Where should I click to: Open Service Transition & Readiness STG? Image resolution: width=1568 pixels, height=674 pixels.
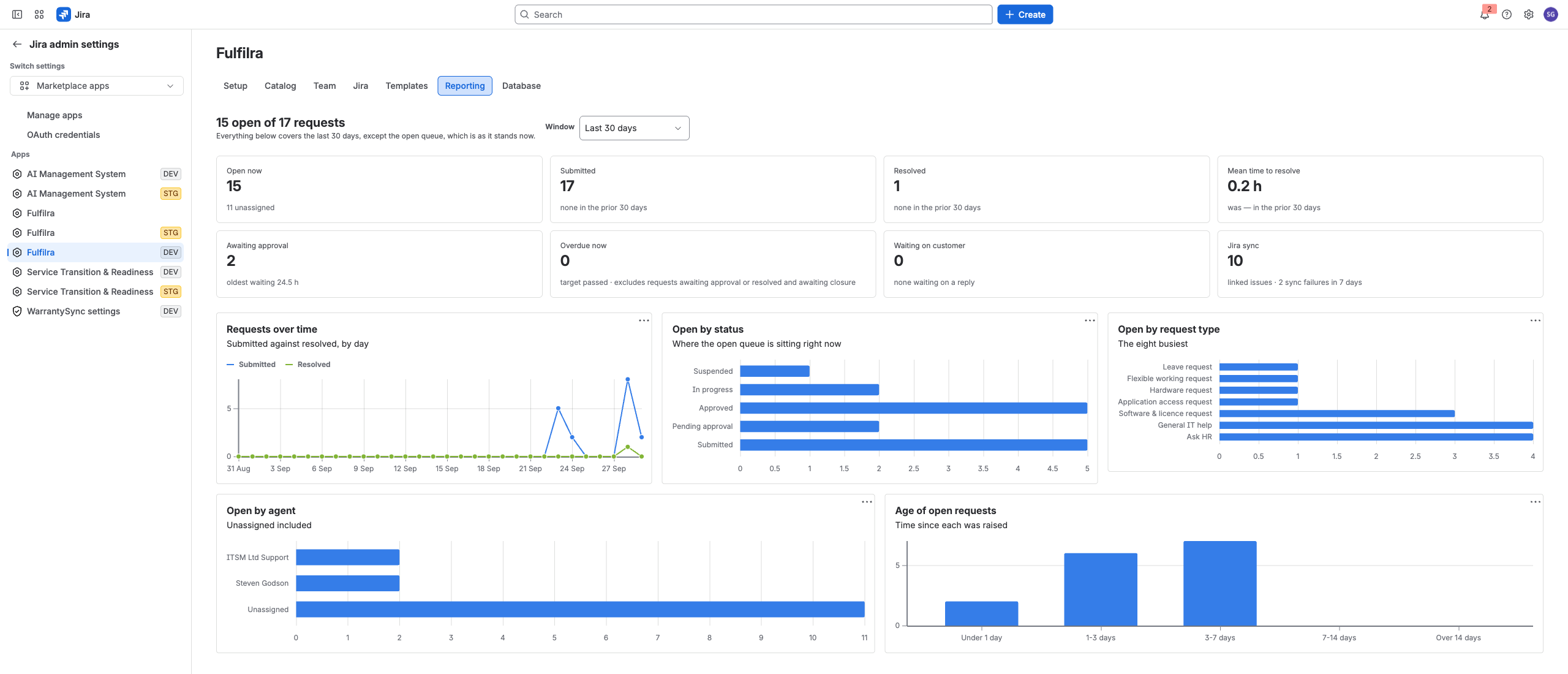[x=96, y=292]
